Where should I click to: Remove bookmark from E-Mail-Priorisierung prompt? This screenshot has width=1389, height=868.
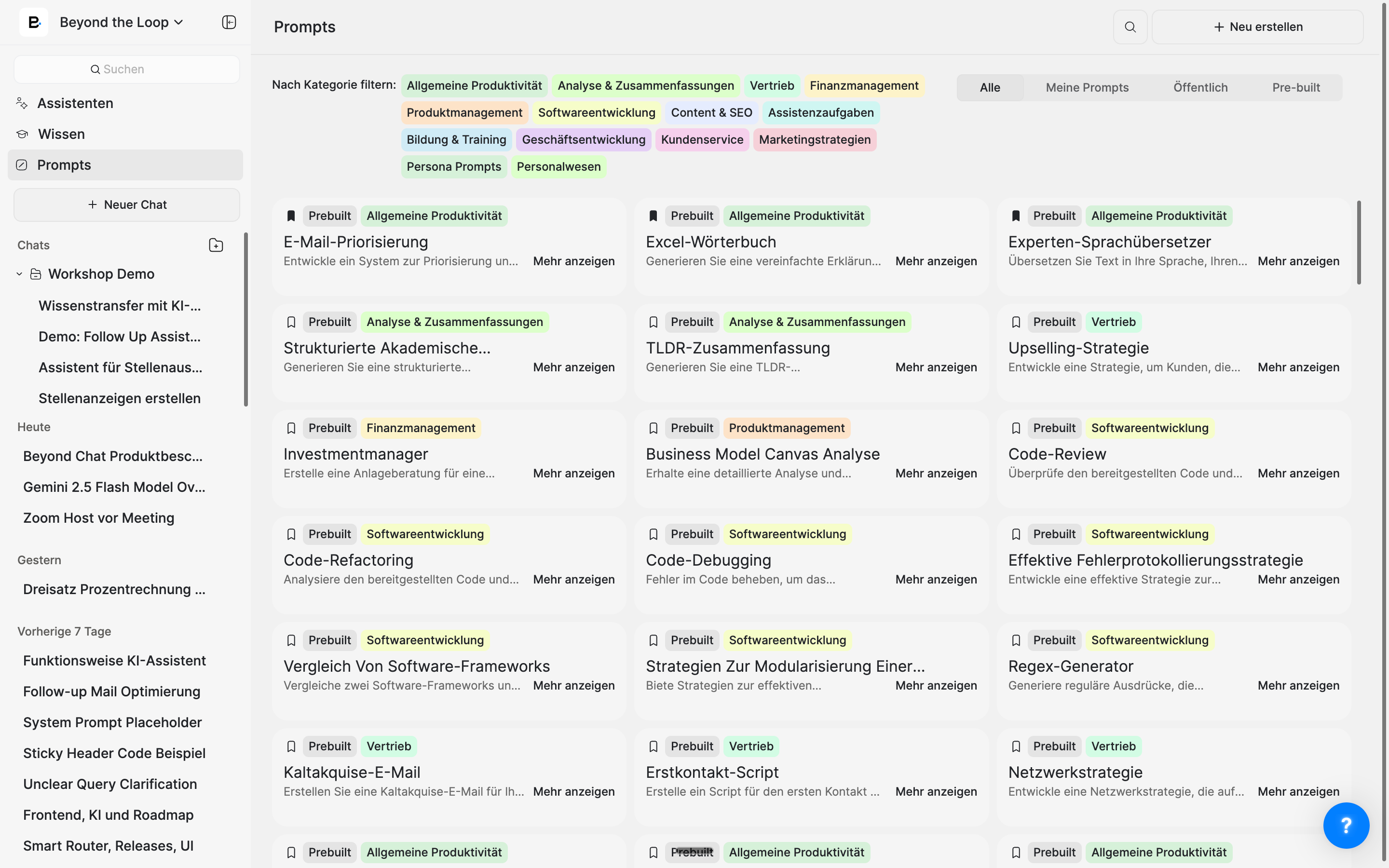click(291, 216)
